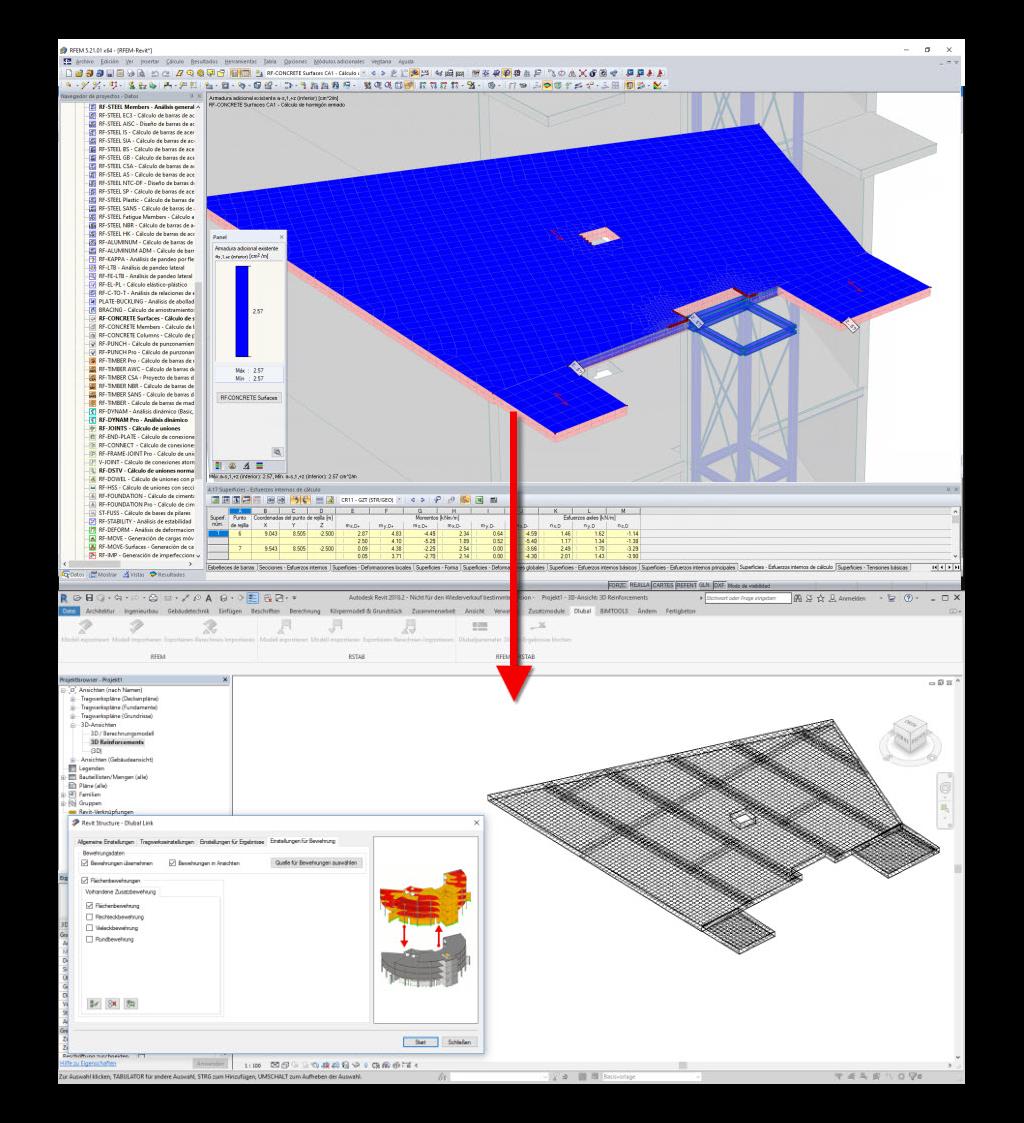Uncheck Bewehrungen in Ansichten

pyautogui.click(x=172, y=863)
